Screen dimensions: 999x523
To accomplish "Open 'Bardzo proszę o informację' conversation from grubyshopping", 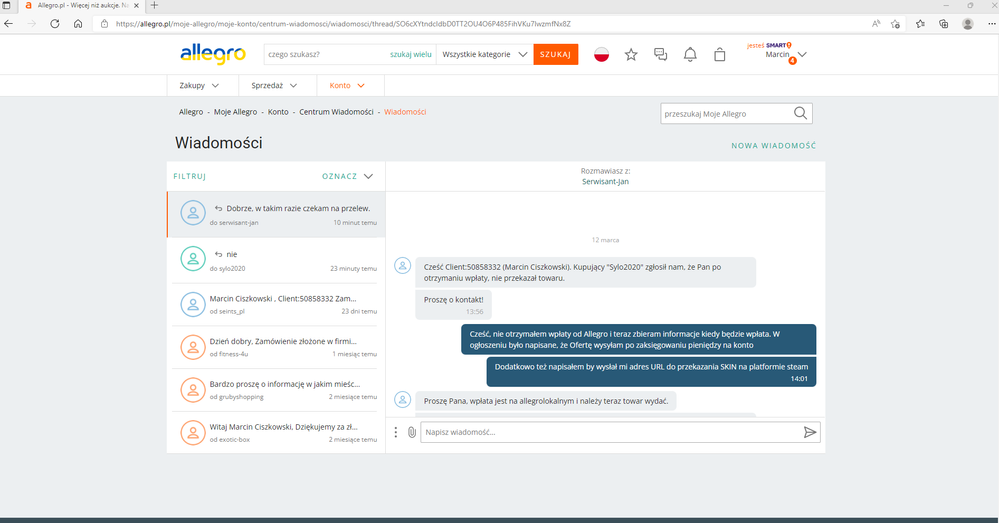I will (276, 390).
